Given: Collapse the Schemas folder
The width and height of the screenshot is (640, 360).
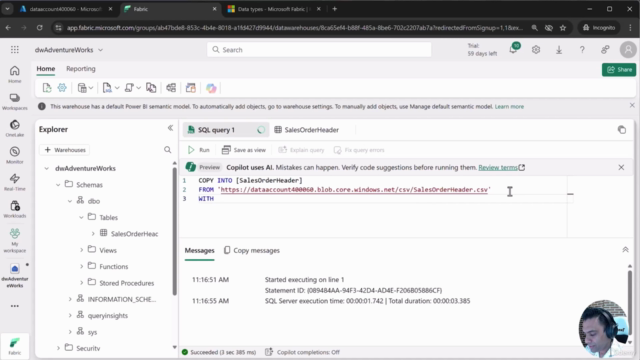Looking at the screenshot, I should 58,185.
